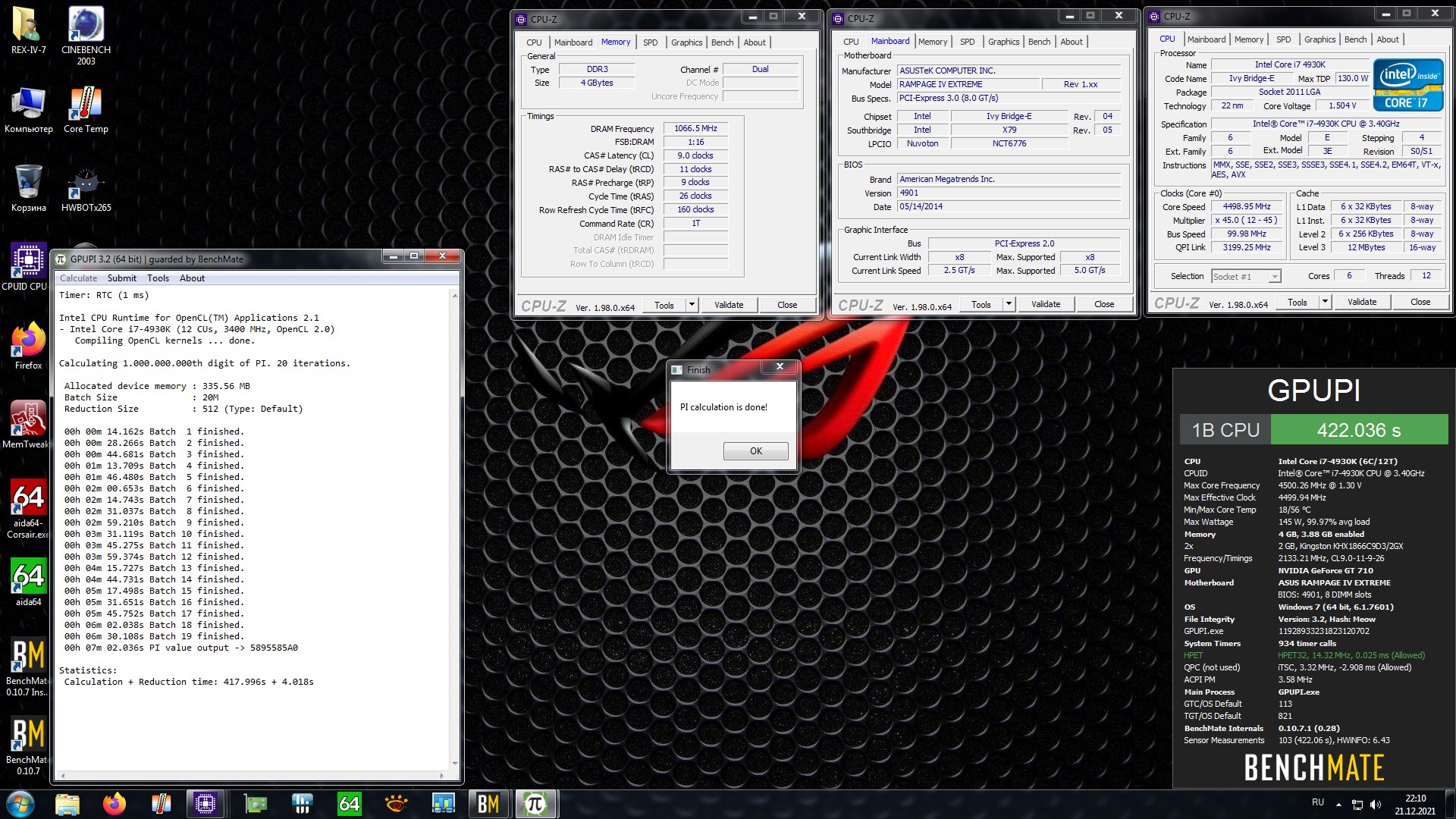The width and height of the screenshot is (1456, 819).
Task: Open Tools menu in GPUPI
Action: [158, 278]
